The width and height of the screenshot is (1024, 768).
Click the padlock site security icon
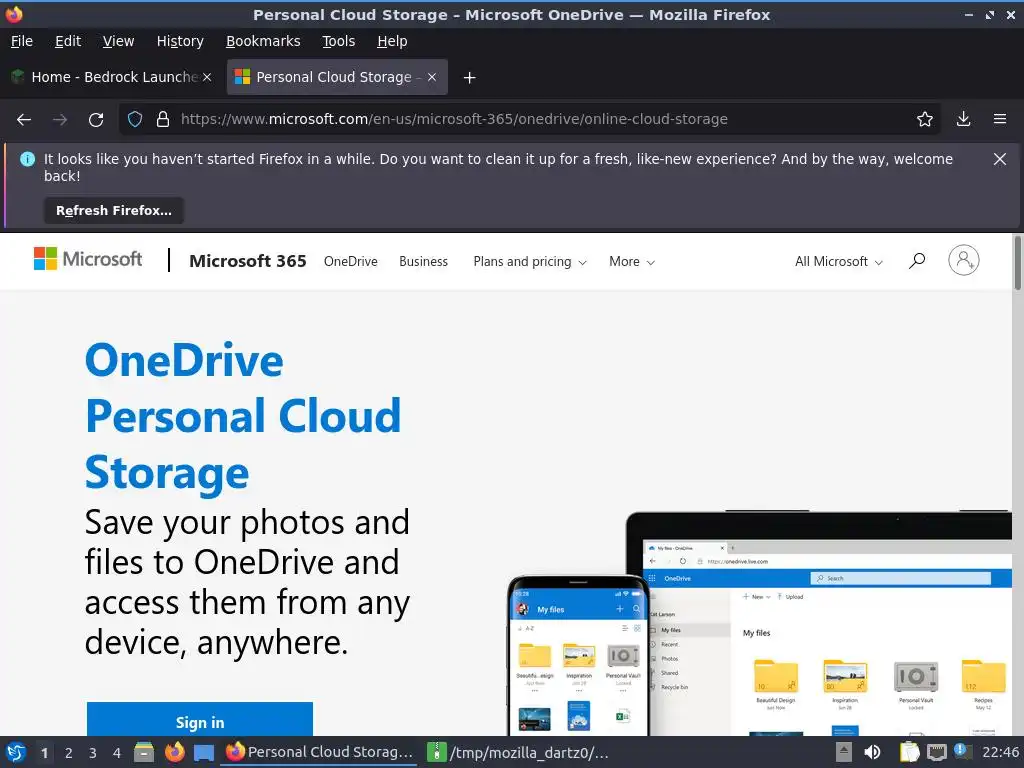point(163,119)
